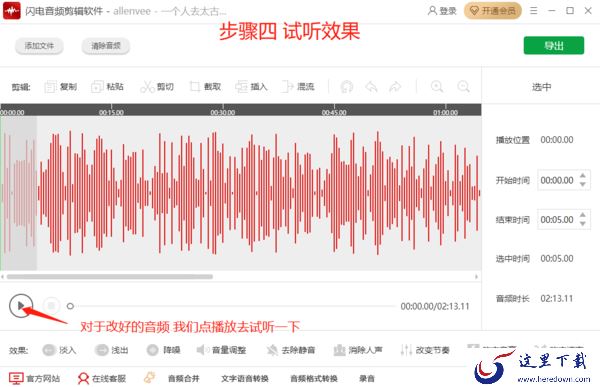Click the zoom in magnifier icon

pyautogui.click(x=437, y=87)
